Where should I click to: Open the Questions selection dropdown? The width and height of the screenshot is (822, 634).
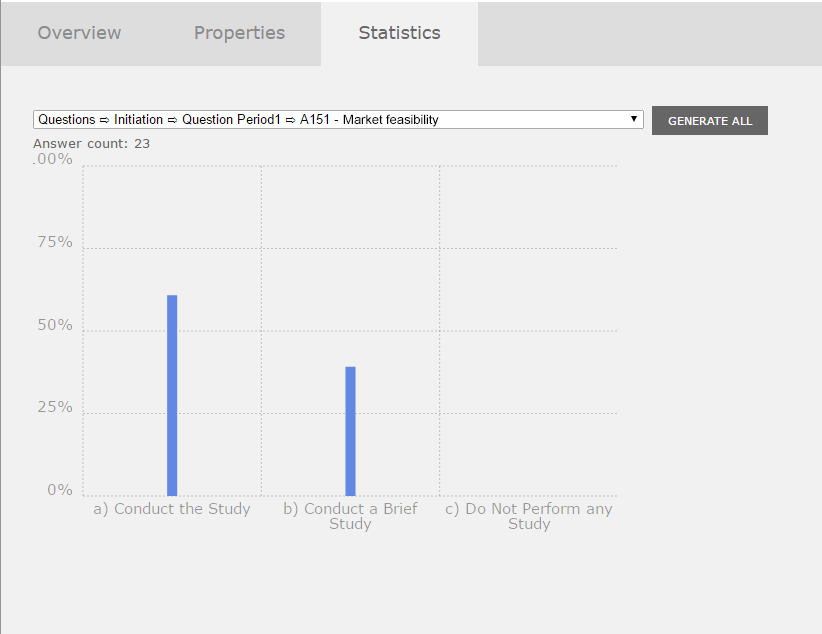point(338,120)
